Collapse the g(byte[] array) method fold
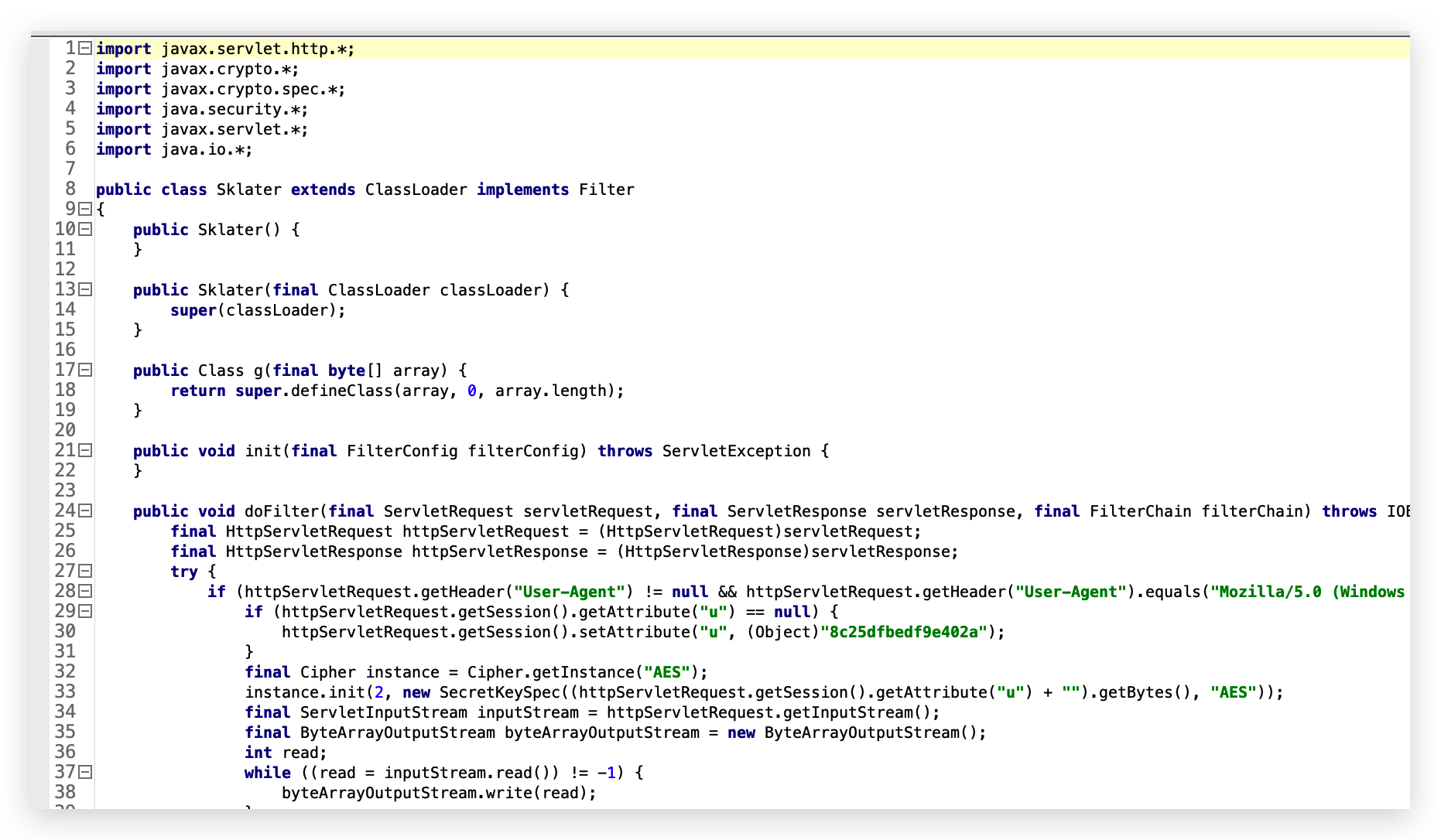 [x=85, y=370]
